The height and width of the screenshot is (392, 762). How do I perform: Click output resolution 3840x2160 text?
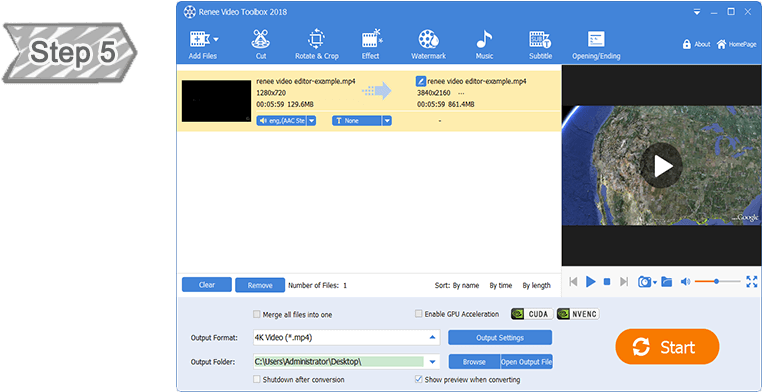[x=433, y=93]
